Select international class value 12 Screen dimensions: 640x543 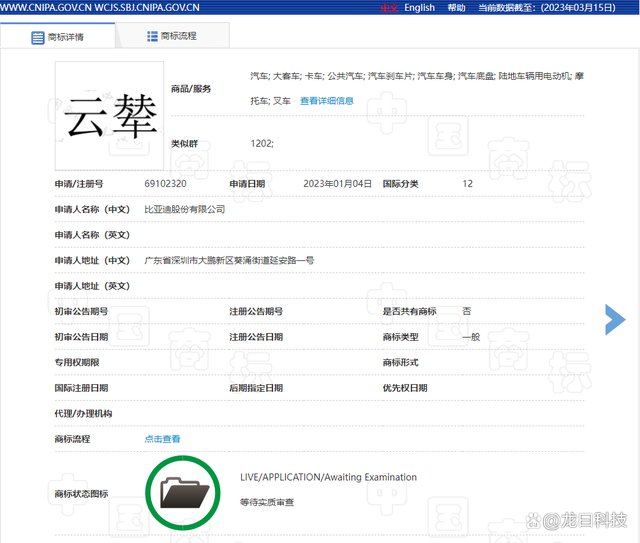click(467, 184)
